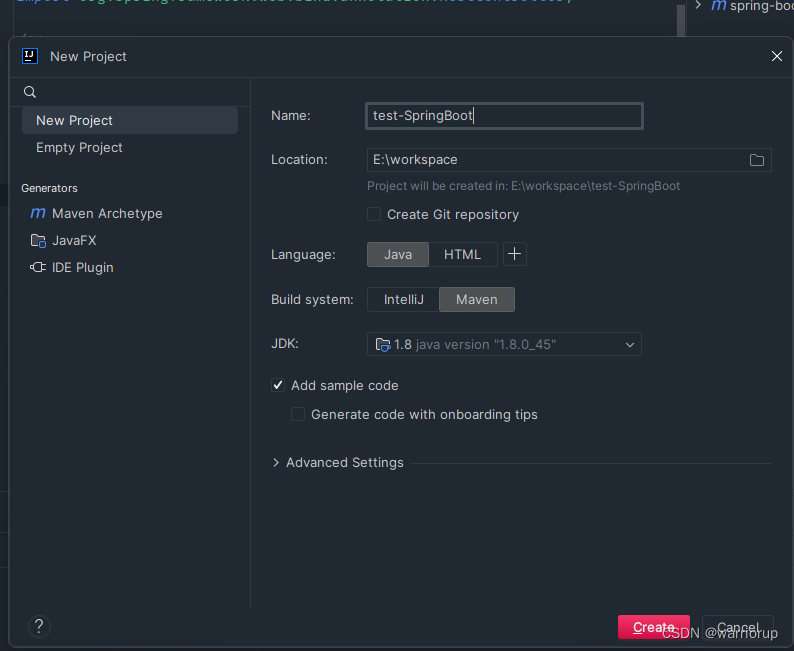The image size is (794, 651).
Task: Select IntelliJ build system
Action: (404, 300)
